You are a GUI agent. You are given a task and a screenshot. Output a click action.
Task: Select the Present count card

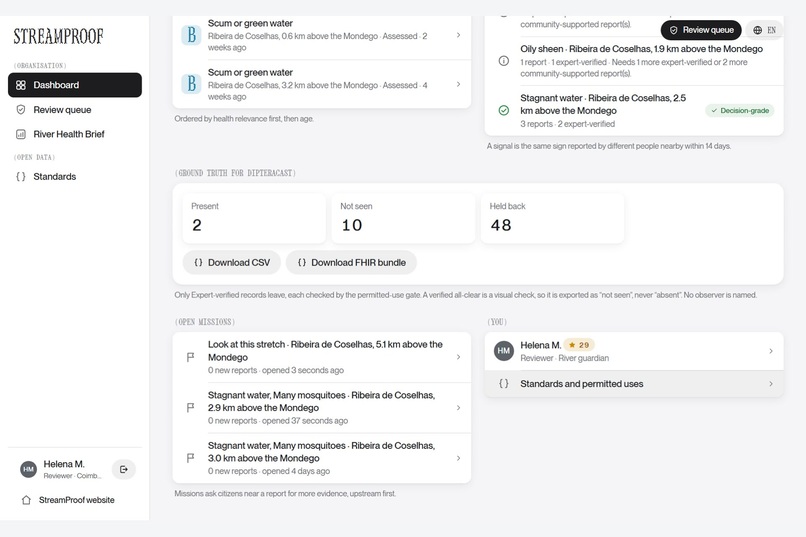point(254,218)
